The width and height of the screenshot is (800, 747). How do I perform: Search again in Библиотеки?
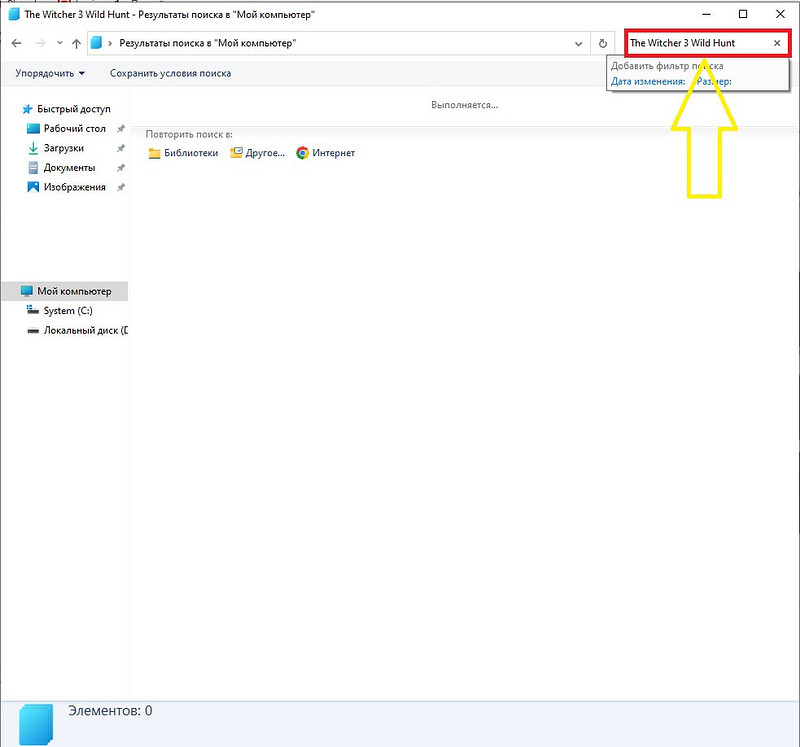183,153
